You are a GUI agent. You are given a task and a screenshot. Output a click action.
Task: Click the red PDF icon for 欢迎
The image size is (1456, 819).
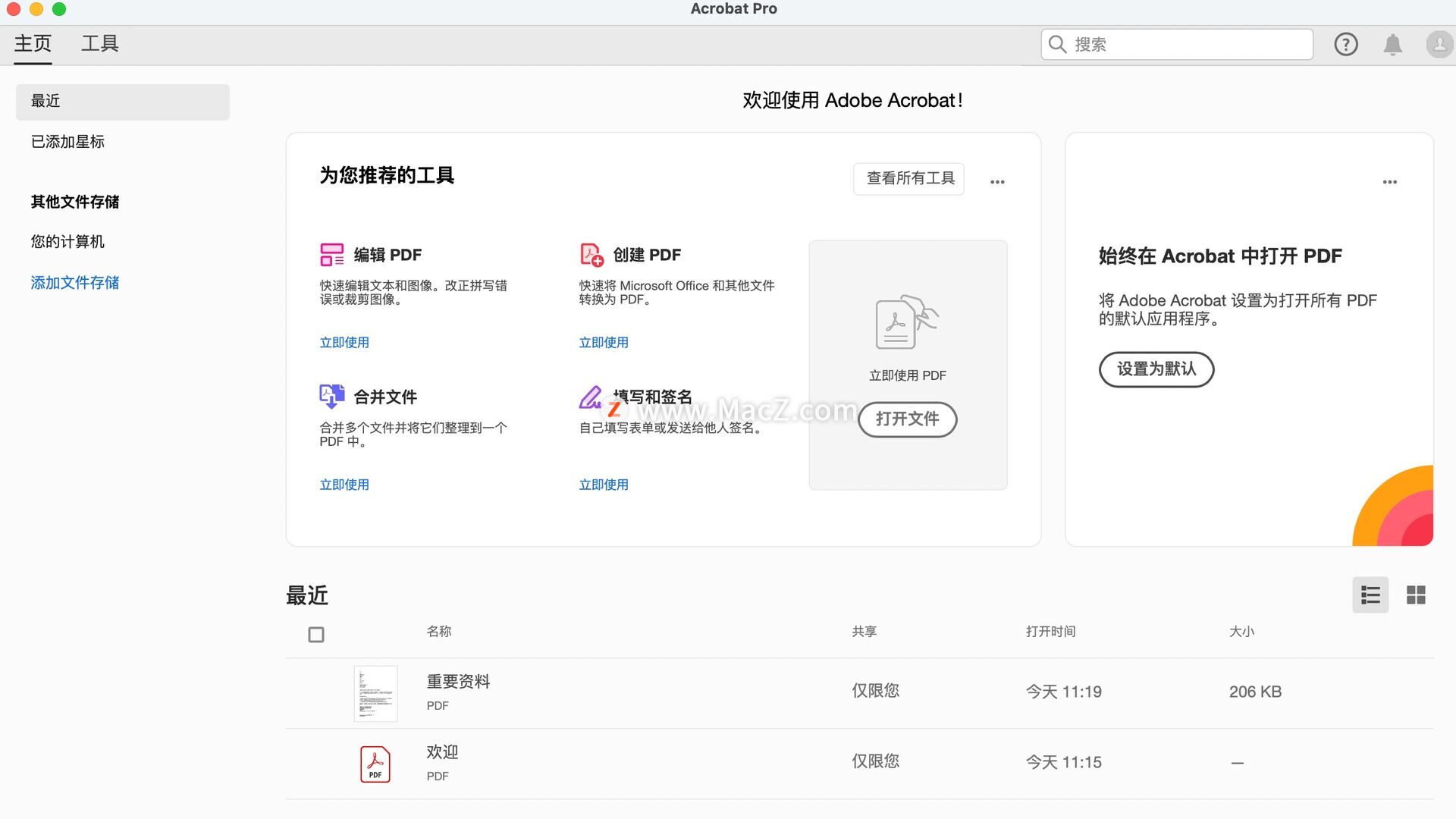pos(375,764)
